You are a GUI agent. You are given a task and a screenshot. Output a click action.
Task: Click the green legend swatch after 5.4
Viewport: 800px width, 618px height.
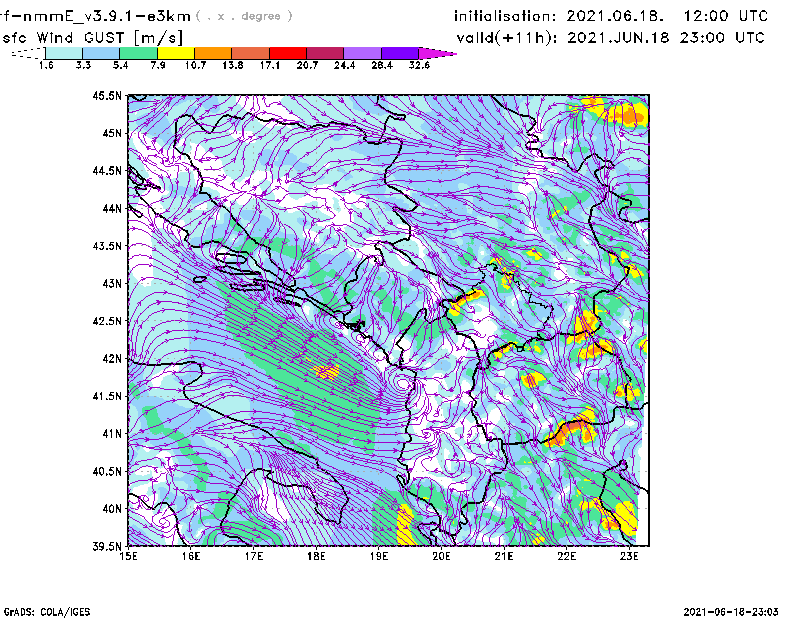139,53
